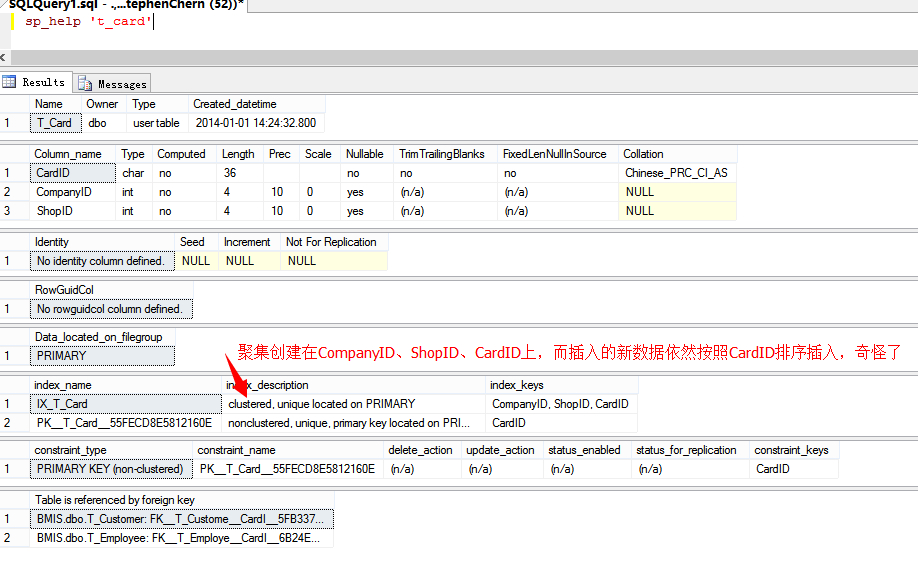Select the 'No rowguidcol column defined.' cell
The image size is (918, 588).
point(110,309)
